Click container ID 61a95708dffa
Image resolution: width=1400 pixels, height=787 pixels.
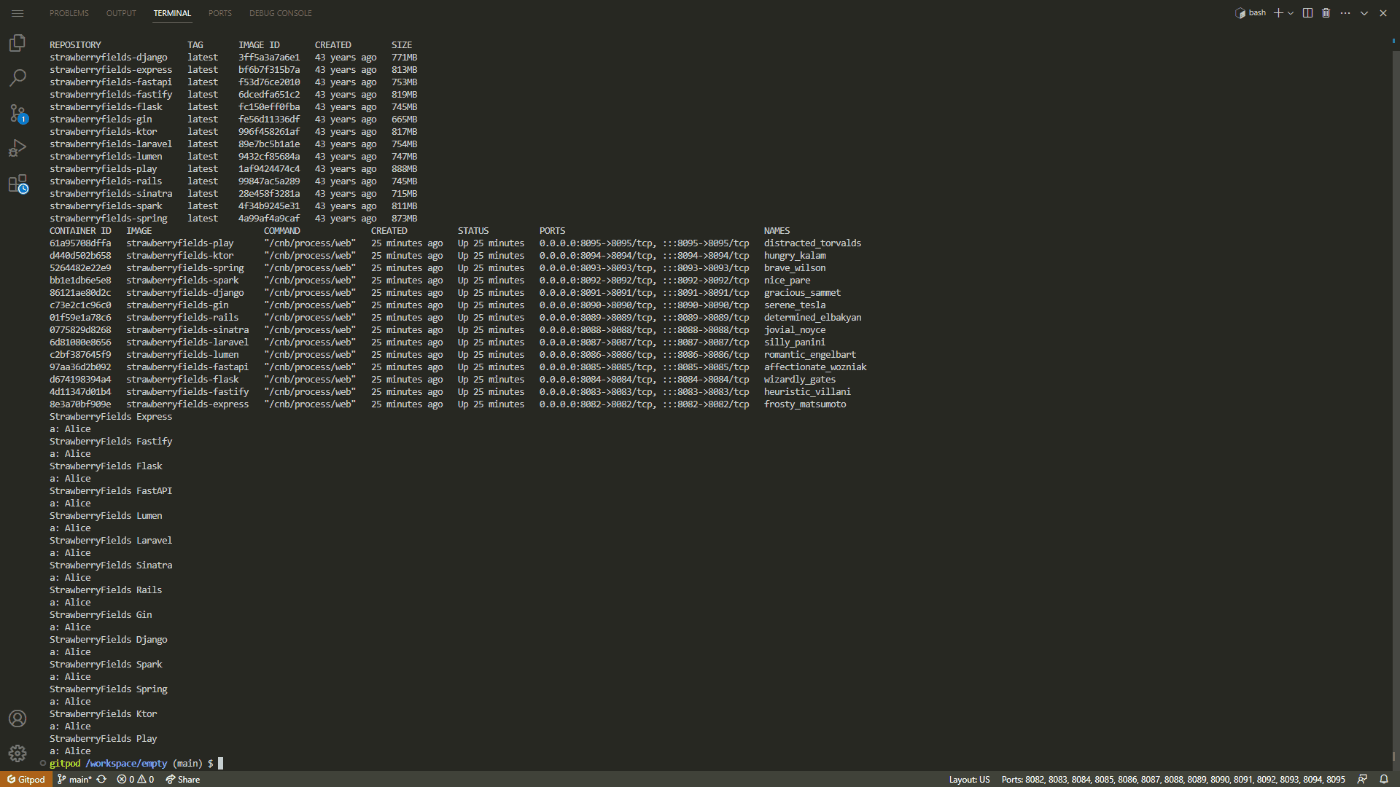[80, 243]
